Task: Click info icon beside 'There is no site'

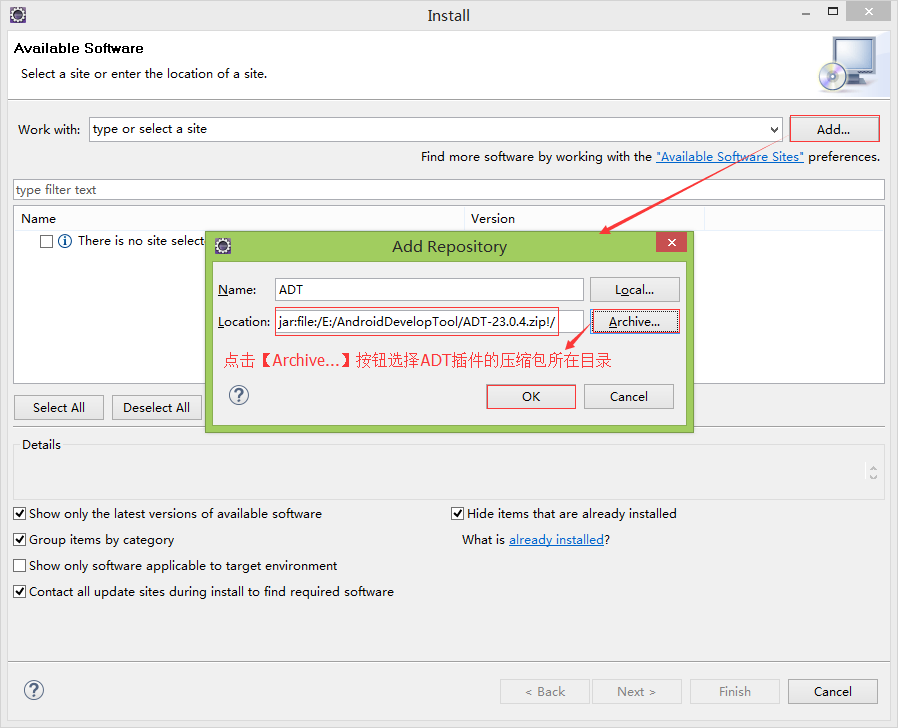Action: click(65, 241)
